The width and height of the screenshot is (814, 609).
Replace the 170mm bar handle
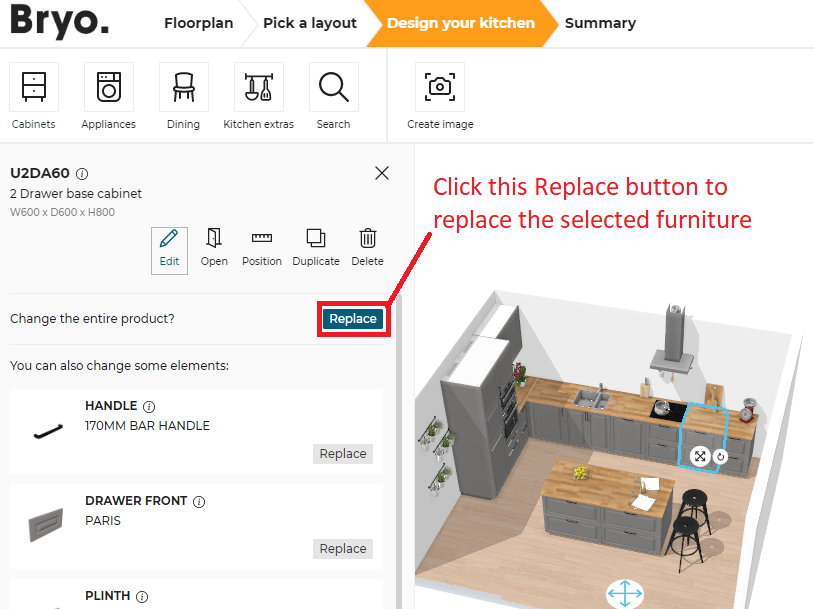(x=342, y=453)
